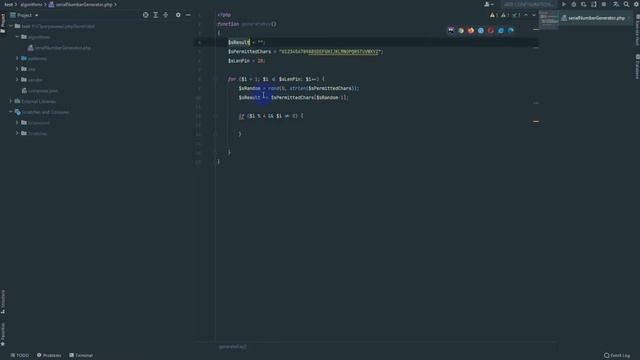
Task: Select serialNumberGenerator.php in project tree
Action: [59, 48]
